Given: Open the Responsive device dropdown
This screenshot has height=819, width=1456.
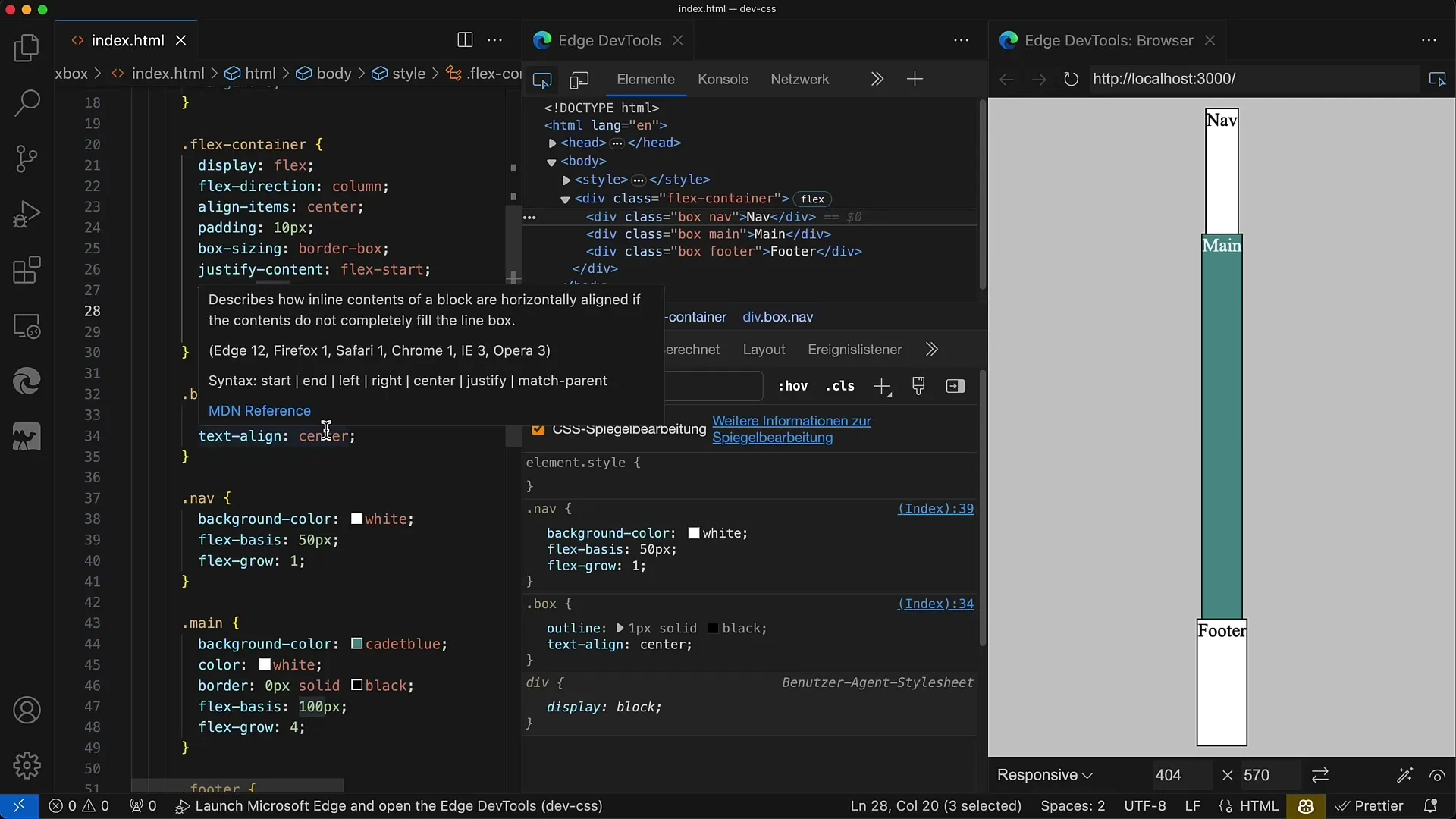Looking at the screenshot, I should point(1044,775).
